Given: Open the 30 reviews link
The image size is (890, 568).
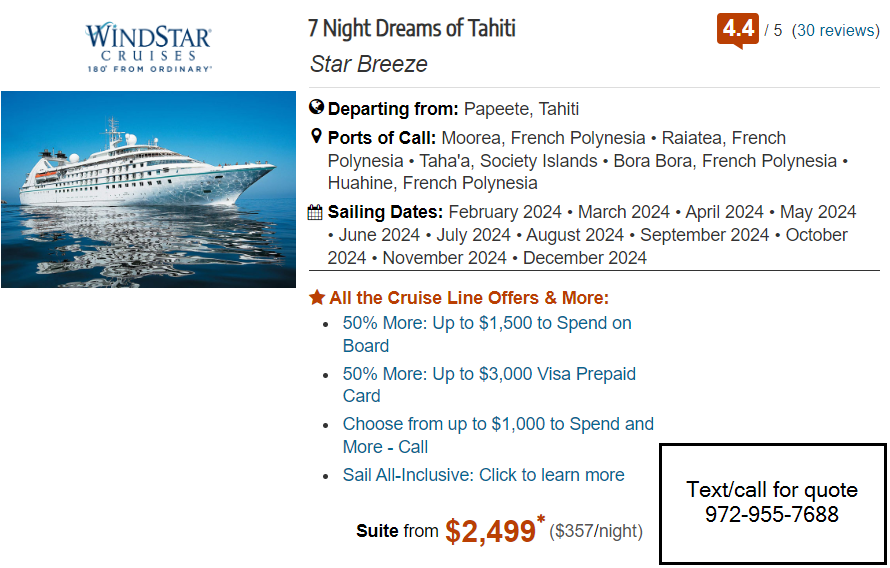Looking at the screenshot, I should (x=836, y=30).
